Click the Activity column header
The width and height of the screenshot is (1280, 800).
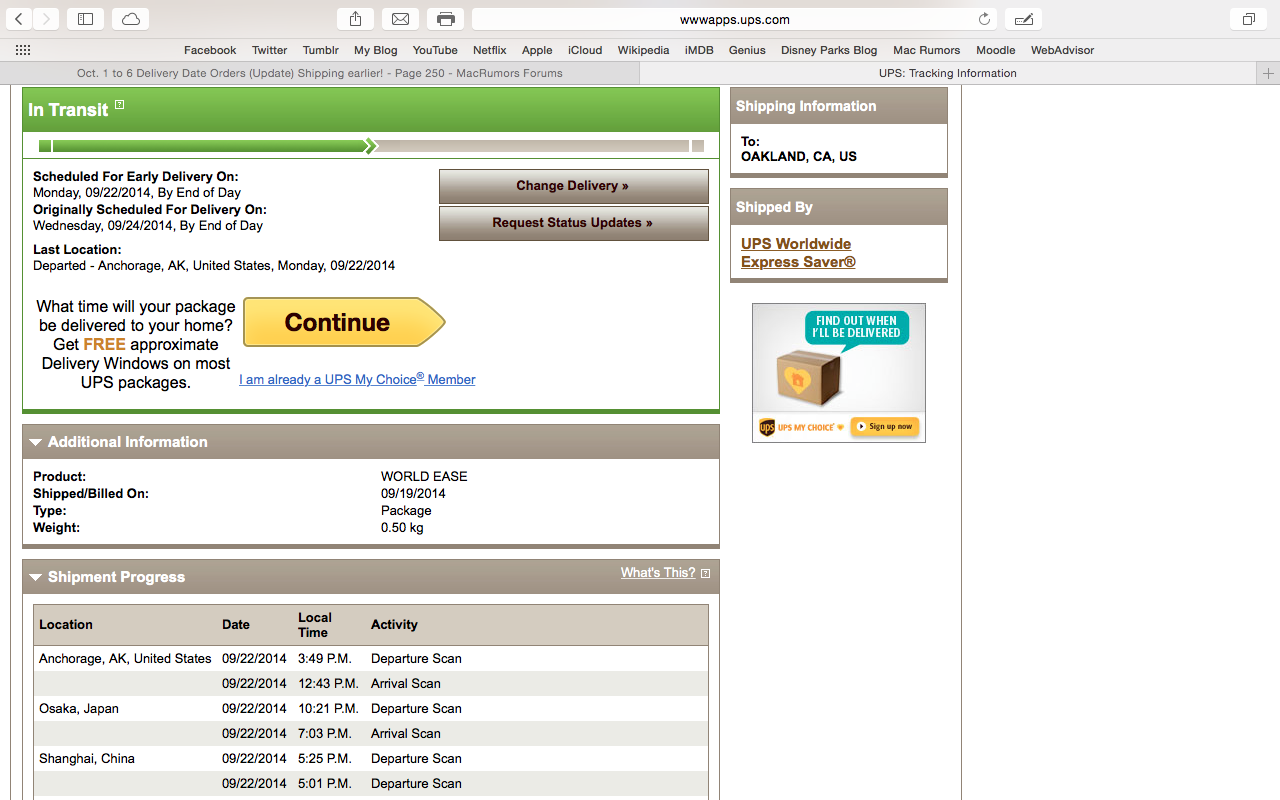point(394,625)
